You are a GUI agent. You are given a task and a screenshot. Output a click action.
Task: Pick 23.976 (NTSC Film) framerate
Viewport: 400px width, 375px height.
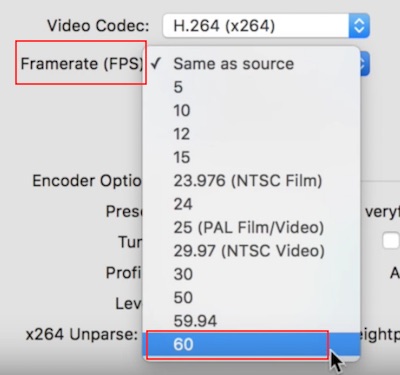click(x=252, y=181)
